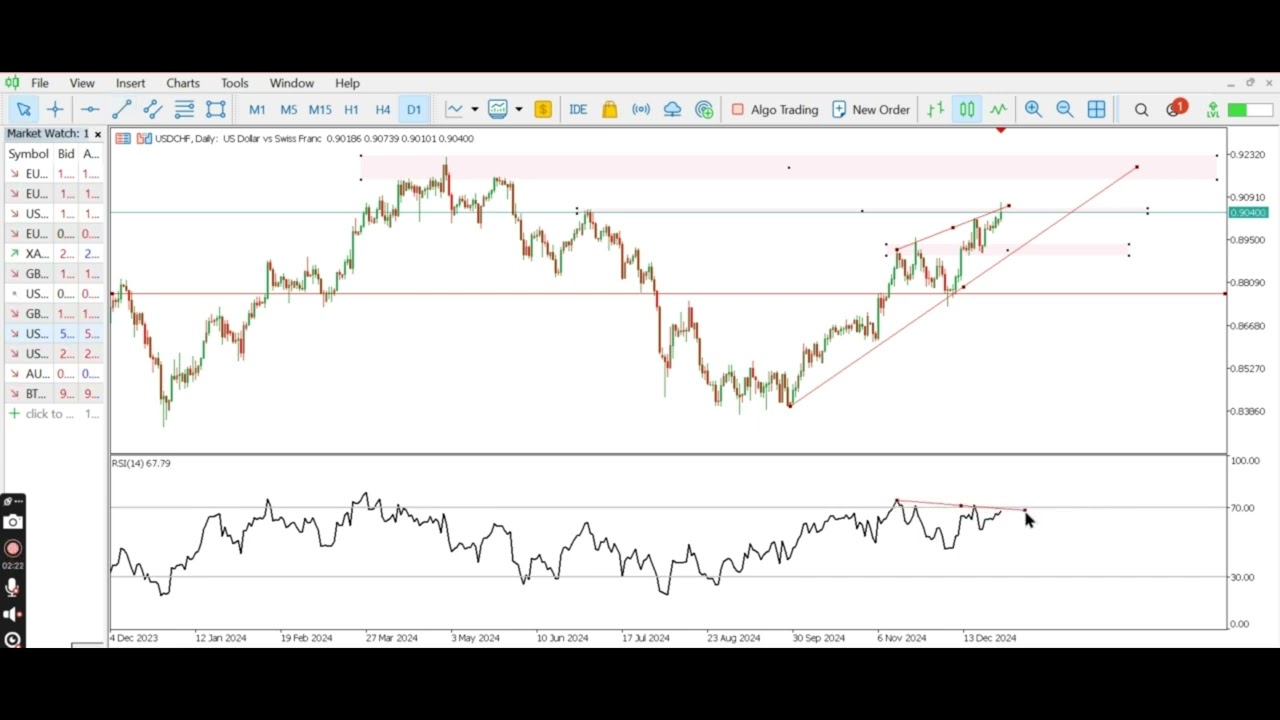
Task: Click the Bid column header
Action: tap(66, 154)
